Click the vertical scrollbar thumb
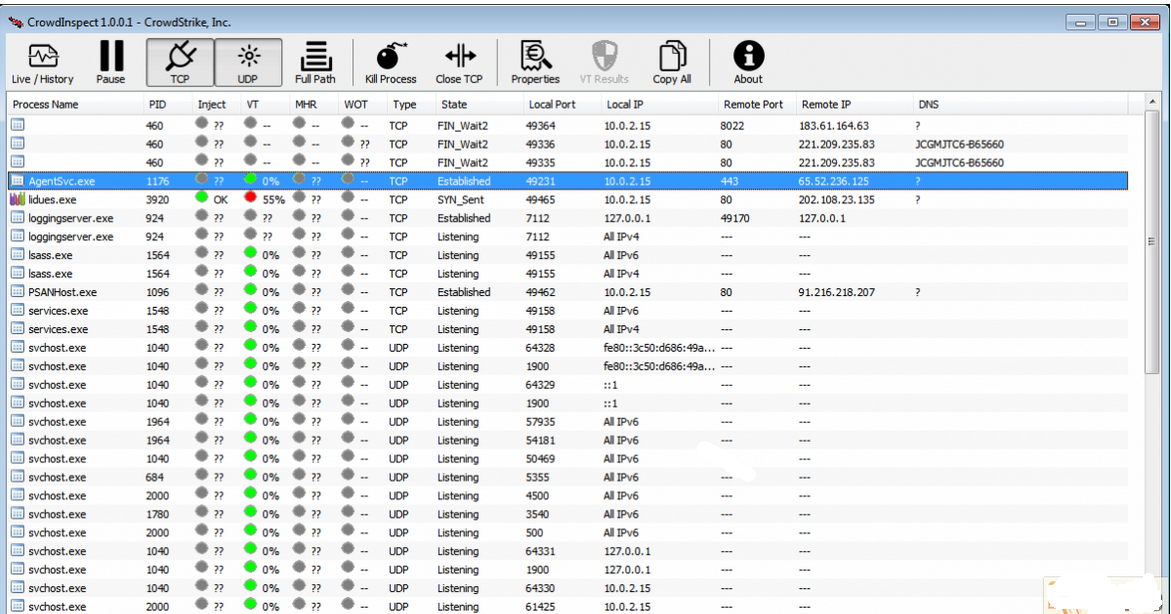The width and height of the screenshot is (1171, 614). click(1151, 242)
